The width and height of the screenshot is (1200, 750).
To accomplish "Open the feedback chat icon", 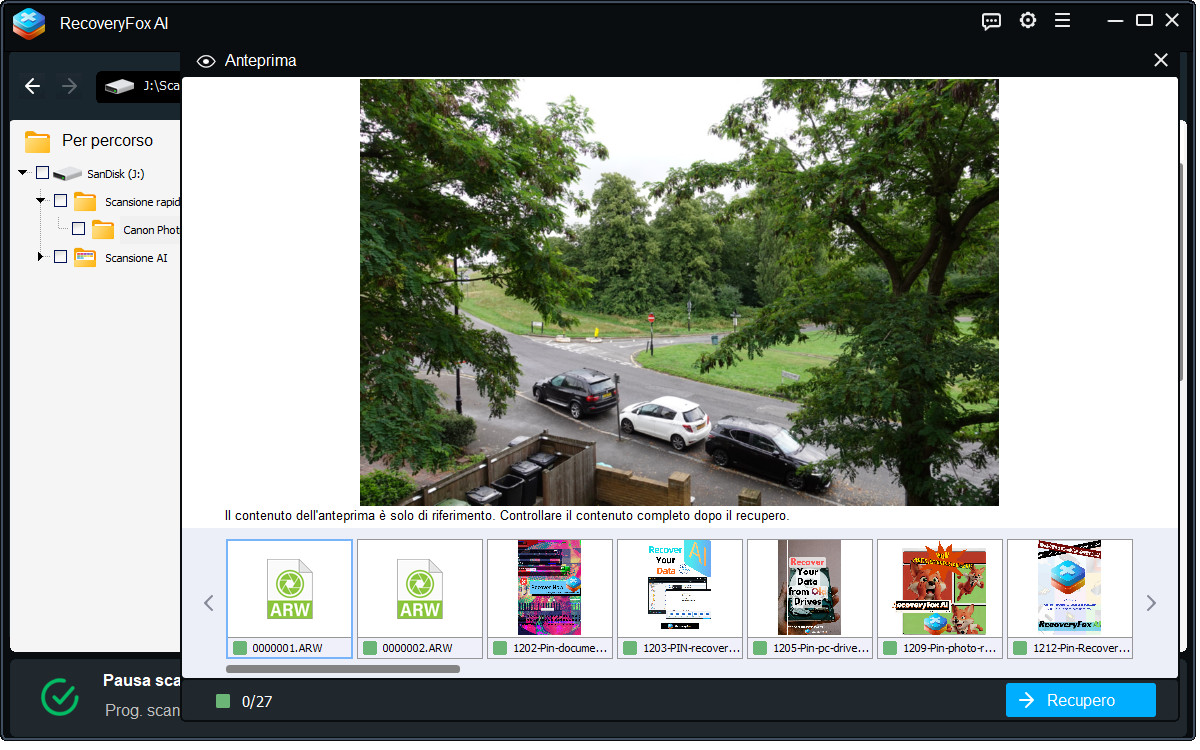I will pos(991,21).
